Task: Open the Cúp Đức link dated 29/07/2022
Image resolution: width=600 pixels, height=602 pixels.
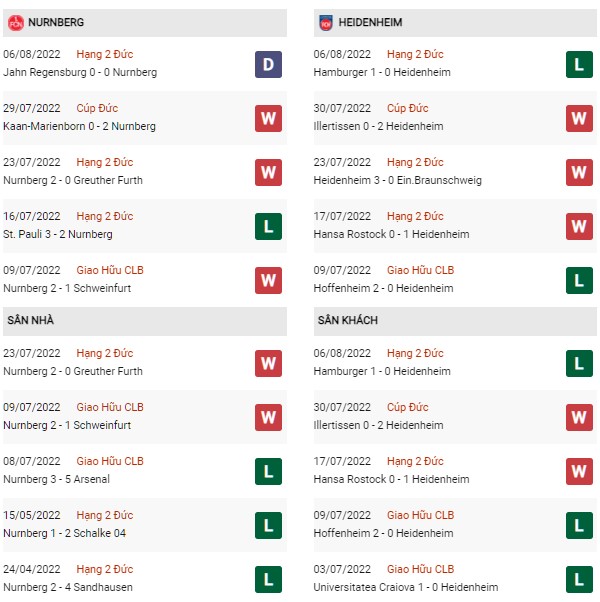Action: click(x=97, y=108)
